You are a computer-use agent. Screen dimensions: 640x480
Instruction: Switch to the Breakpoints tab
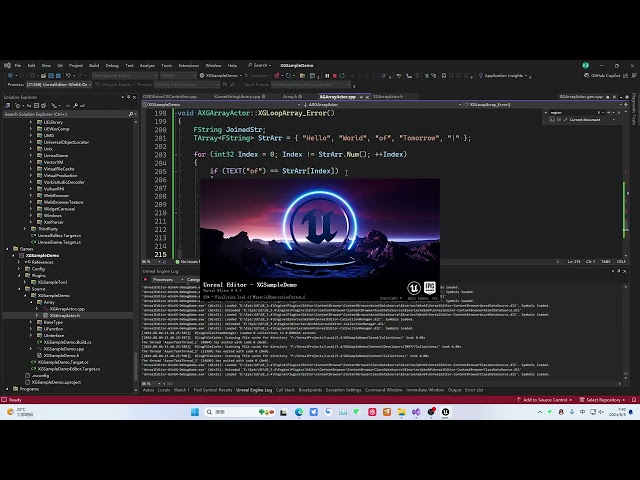click(310, 390)
